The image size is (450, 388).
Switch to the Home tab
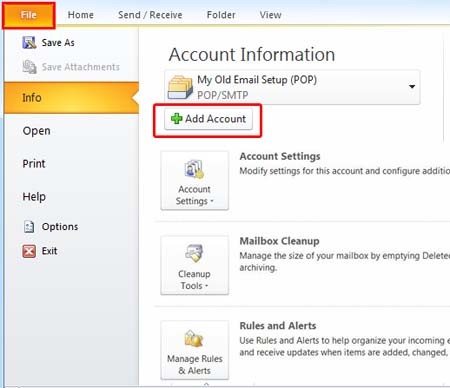(81, 15)
